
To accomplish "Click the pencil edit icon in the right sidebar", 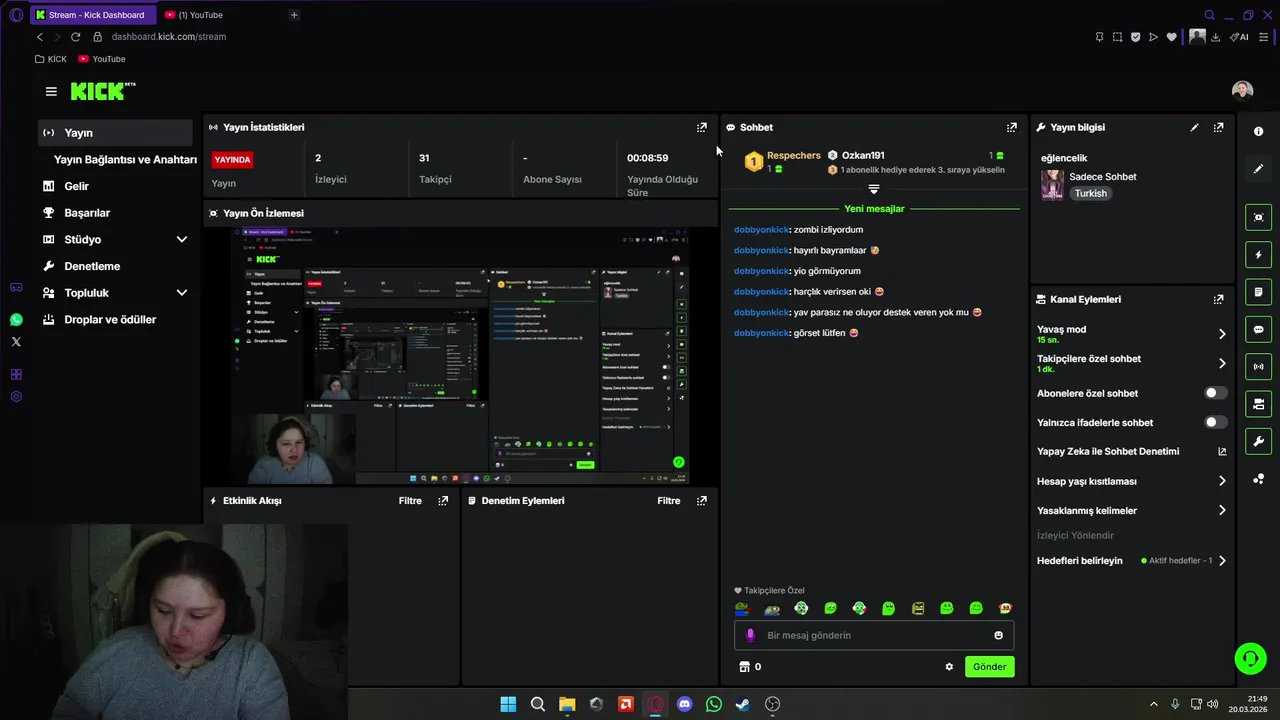I will pyautogui.click(x=1258, y=169).
